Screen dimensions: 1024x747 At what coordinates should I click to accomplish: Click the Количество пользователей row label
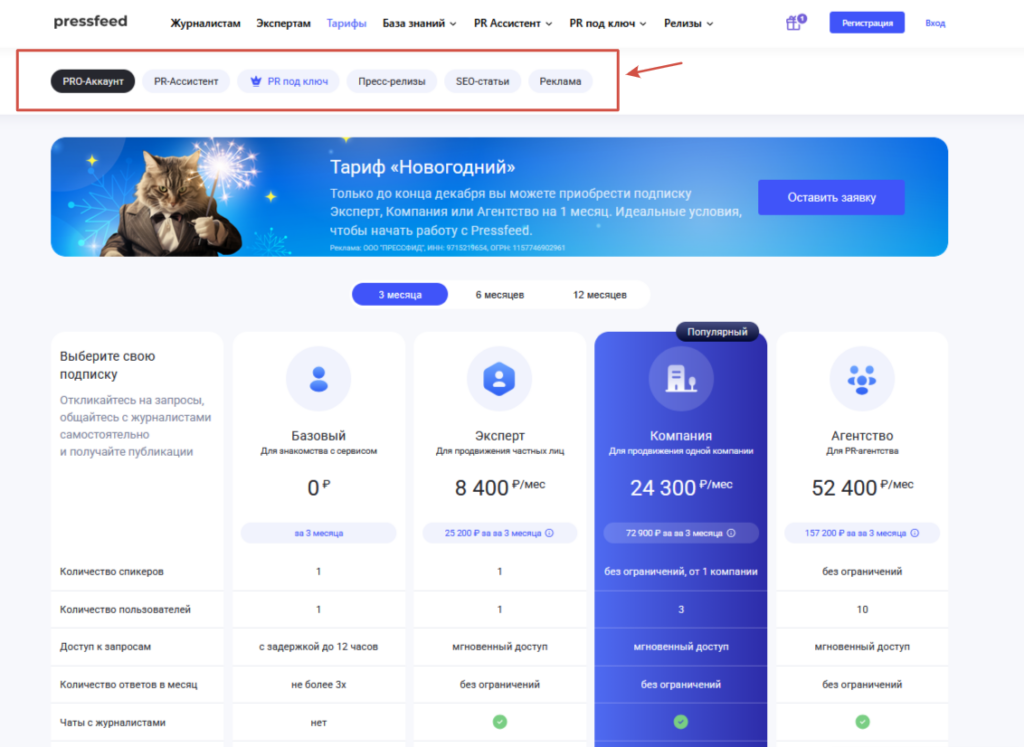(x=125, y=609)
